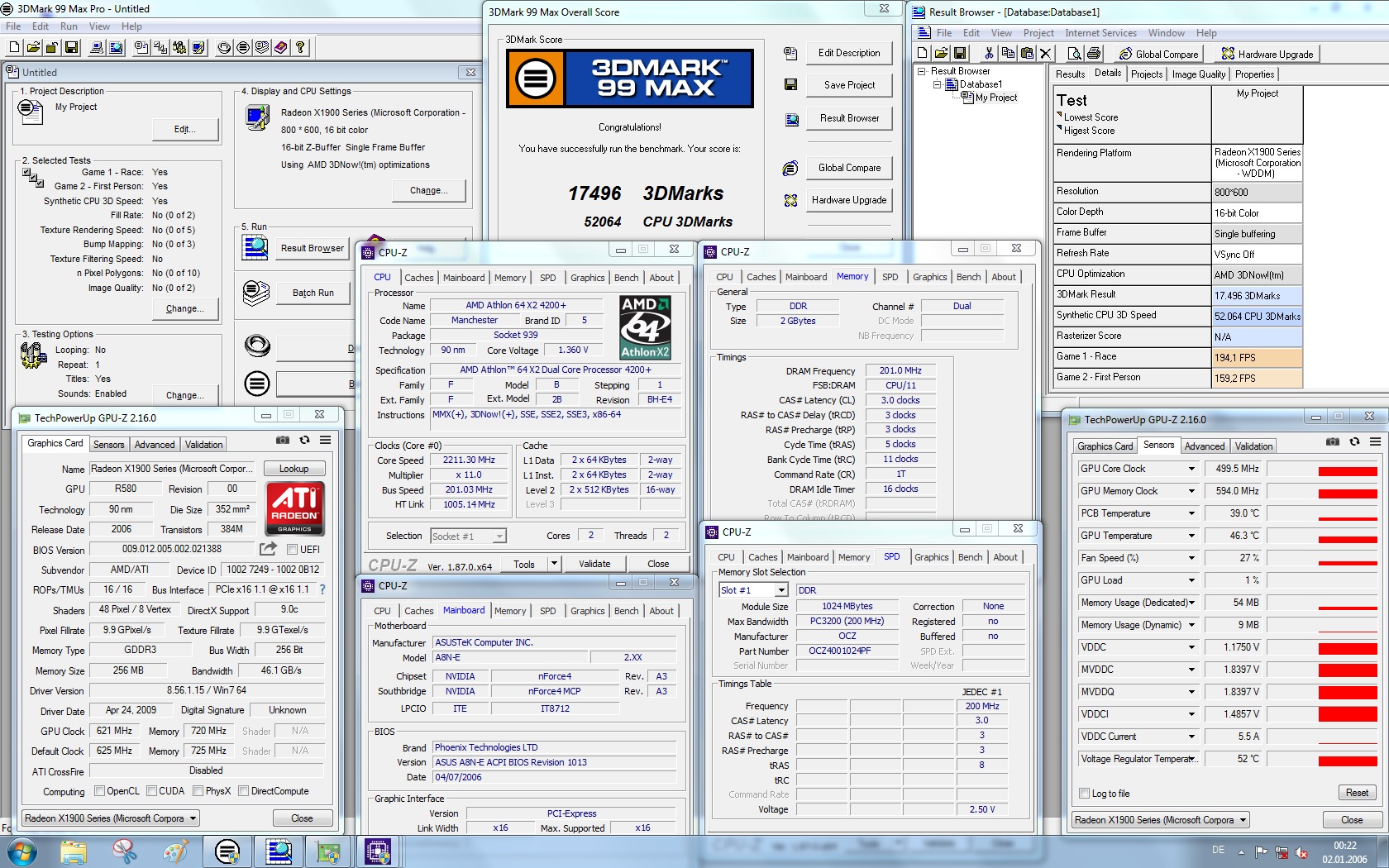Open hamburger menu in GPU-Z Sensors window
The width and height of the screenshot is (1389, 868).
pyautogui.click(x=1376, y=441)
